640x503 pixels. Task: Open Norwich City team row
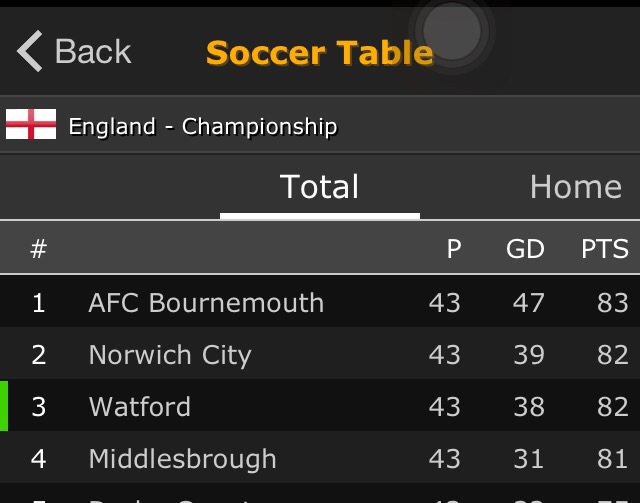point(170,354)
